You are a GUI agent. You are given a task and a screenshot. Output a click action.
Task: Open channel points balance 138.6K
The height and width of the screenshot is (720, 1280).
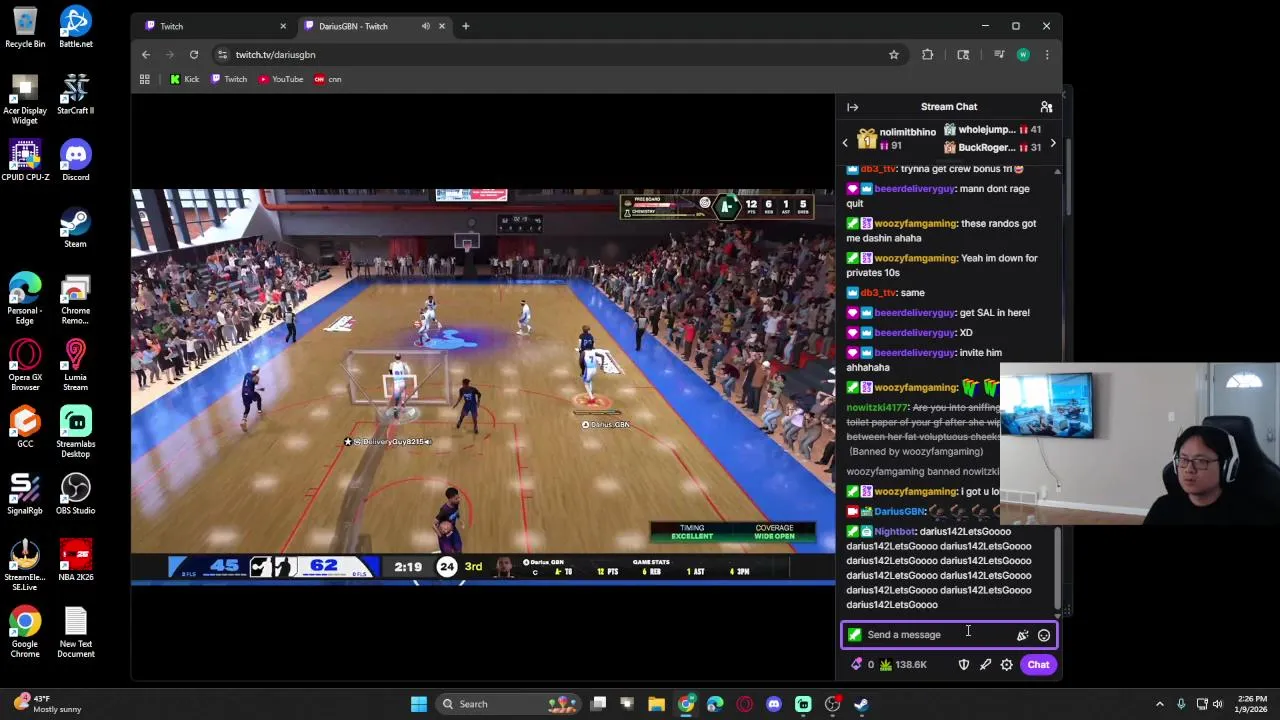click(903, 665)
